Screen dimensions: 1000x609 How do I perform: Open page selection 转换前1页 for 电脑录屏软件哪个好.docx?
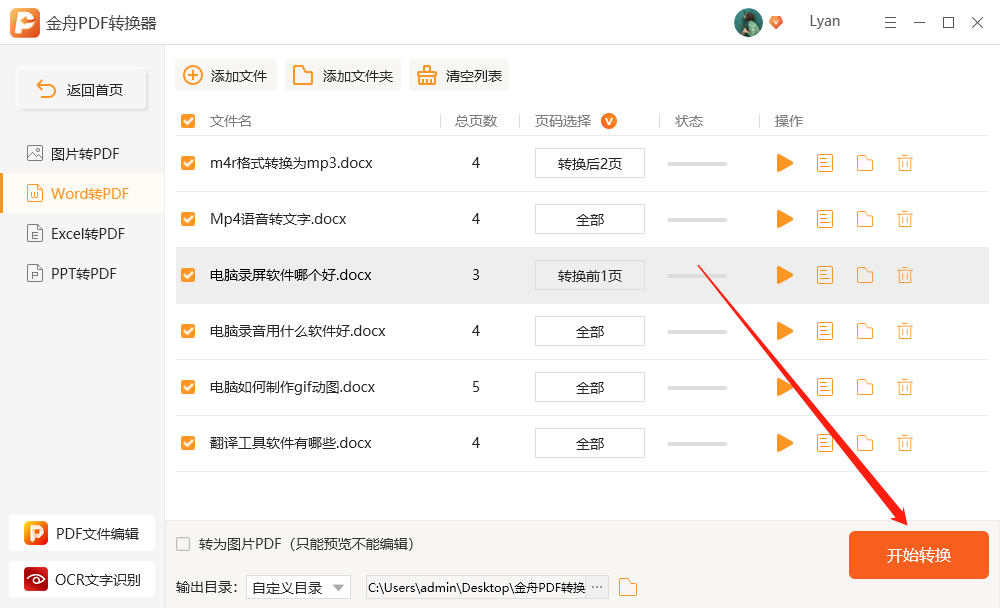point(589,275)
